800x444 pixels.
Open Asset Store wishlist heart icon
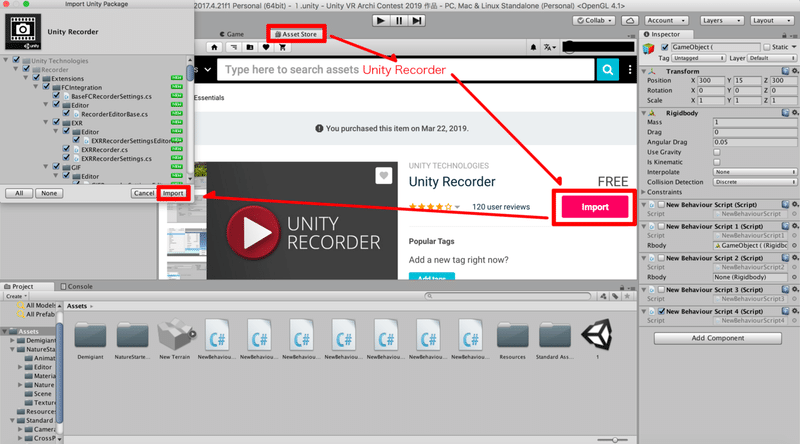click(266, 47)
